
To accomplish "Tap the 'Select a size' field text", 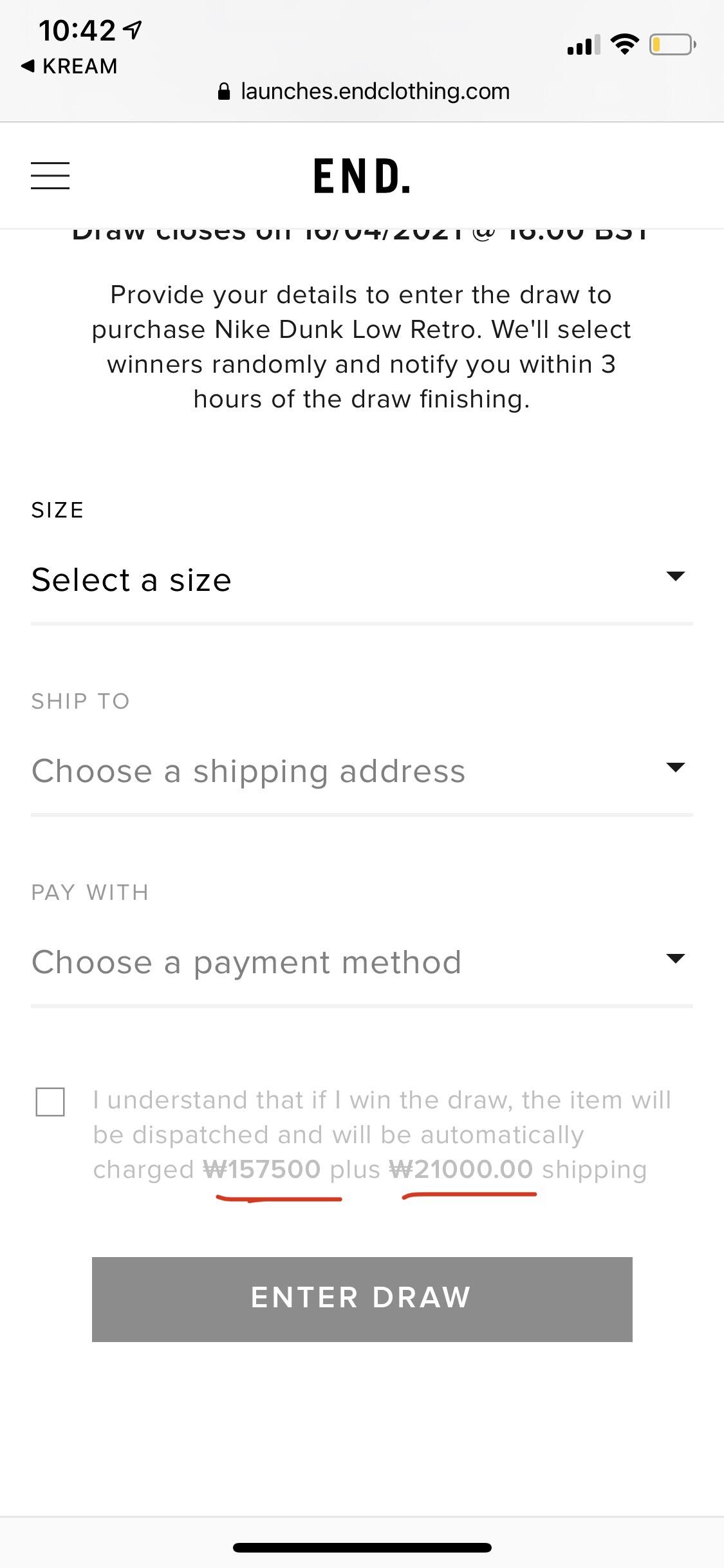I will pos(131,579).
